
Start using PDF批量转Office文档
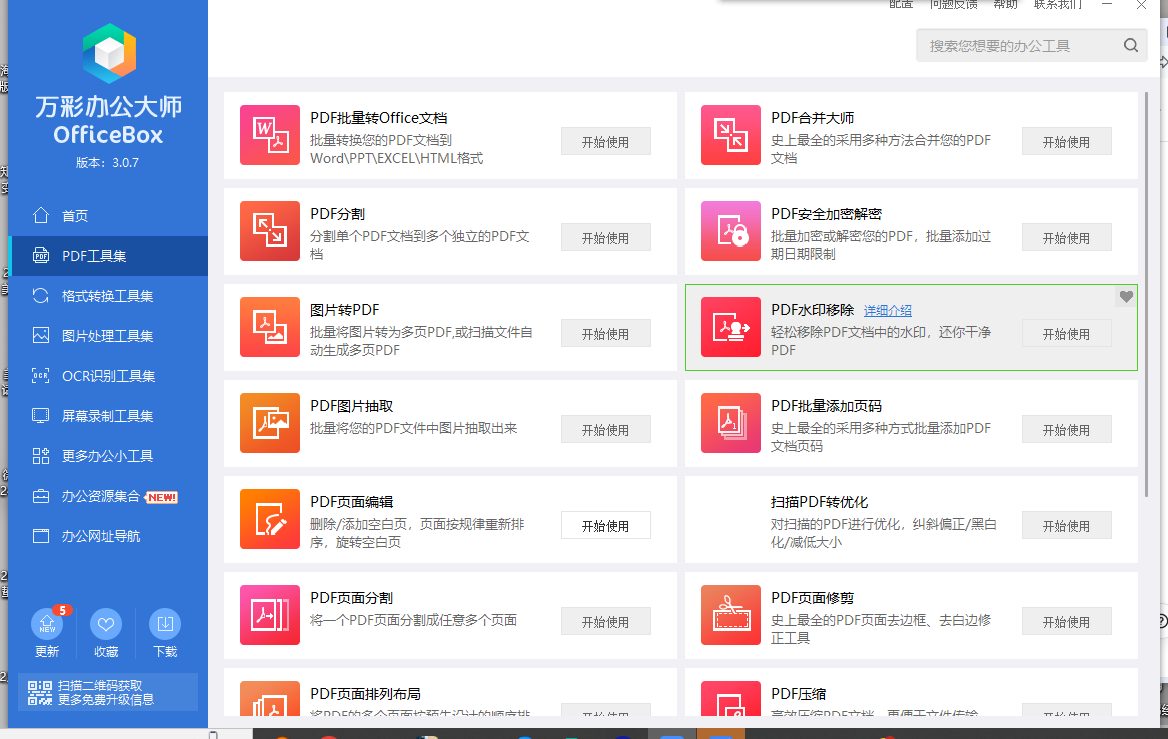606,142
